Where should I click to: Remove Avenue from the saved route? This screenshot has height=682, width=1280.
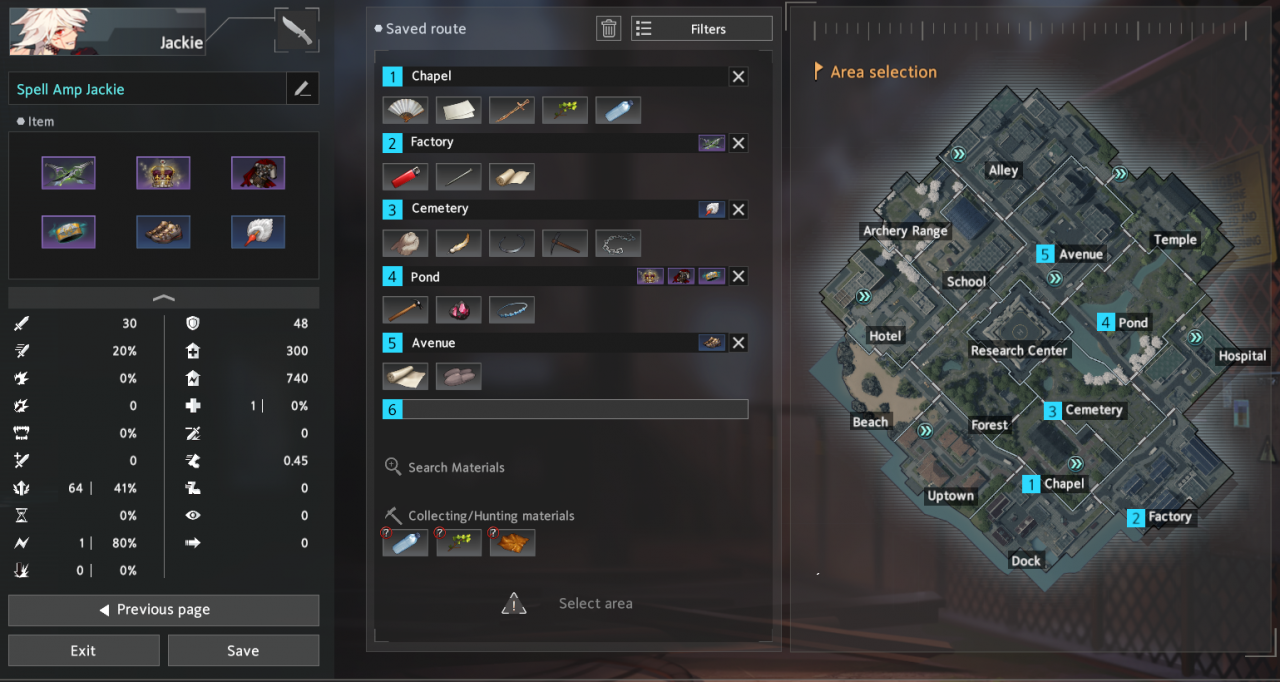tap(738, 343)
